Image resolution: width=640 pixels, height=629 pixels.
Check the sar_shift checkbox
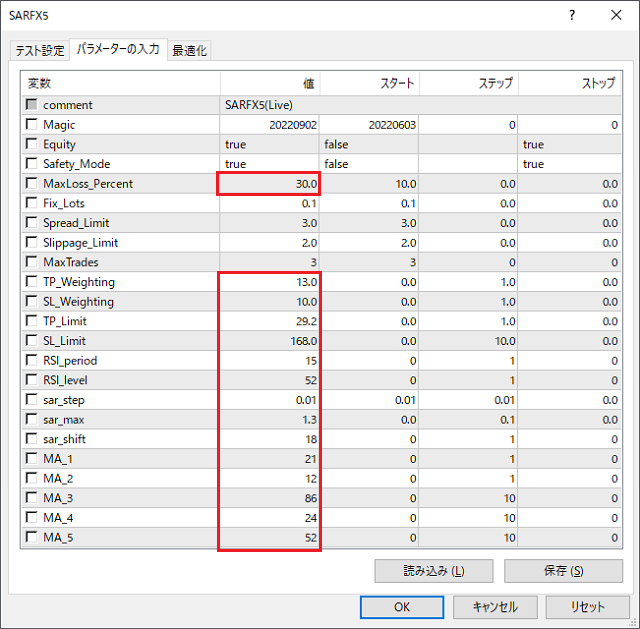[x=31, y=438]
